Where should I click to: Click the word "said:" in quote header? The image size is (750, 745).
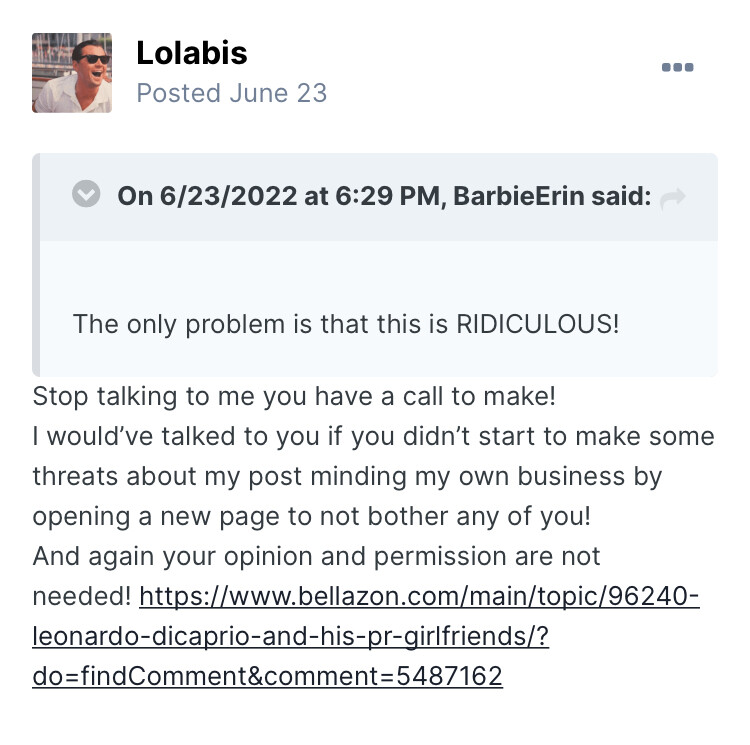[620, 196]
